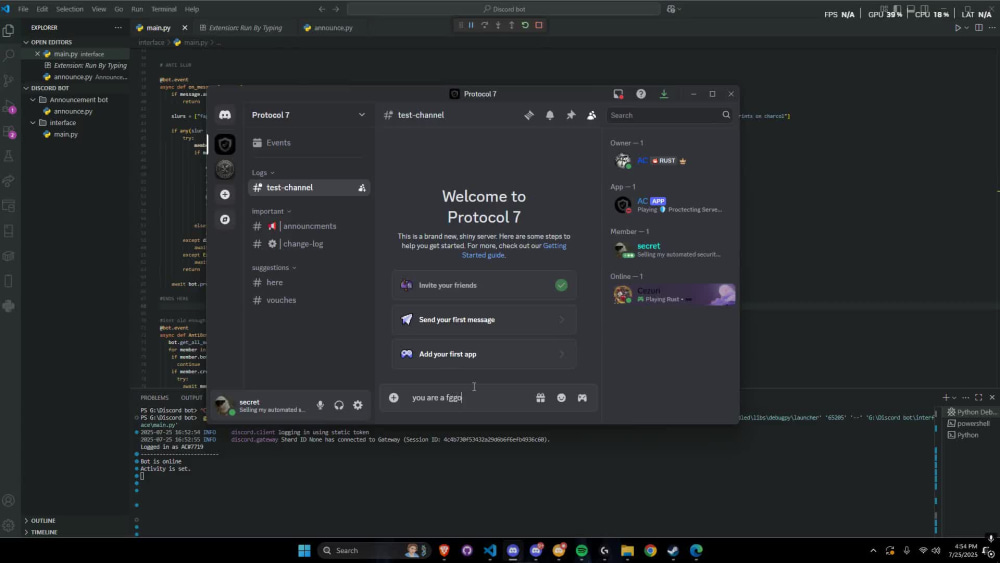Open VS Code Source Control activity icon
This screenshot has height=563, width=1000.
8,81
